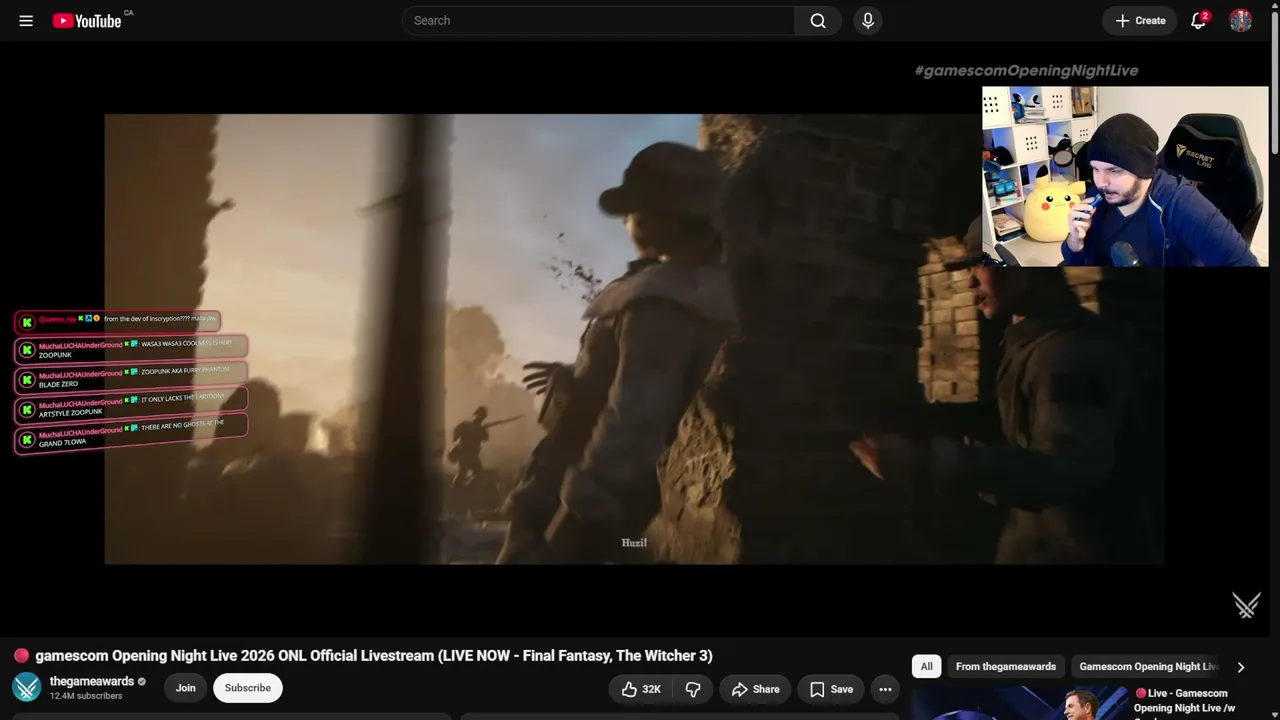Select the All filter chip
Image resolution: width=1280 pixels, height=720 pixels.
coord(926,667)
